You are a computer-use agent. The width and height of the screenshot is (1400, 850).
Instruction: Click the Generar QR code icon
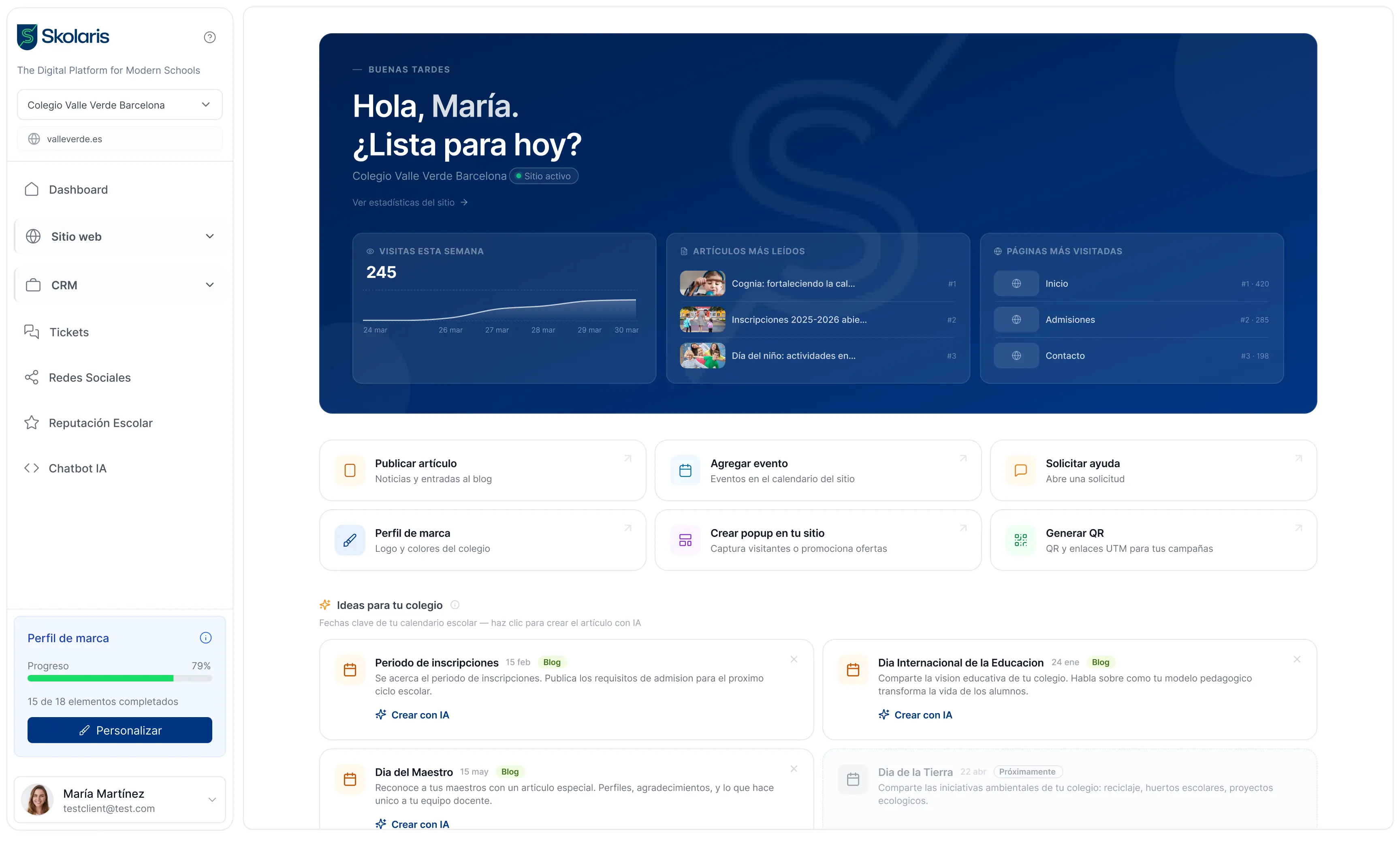click(x=1020, y=540)
